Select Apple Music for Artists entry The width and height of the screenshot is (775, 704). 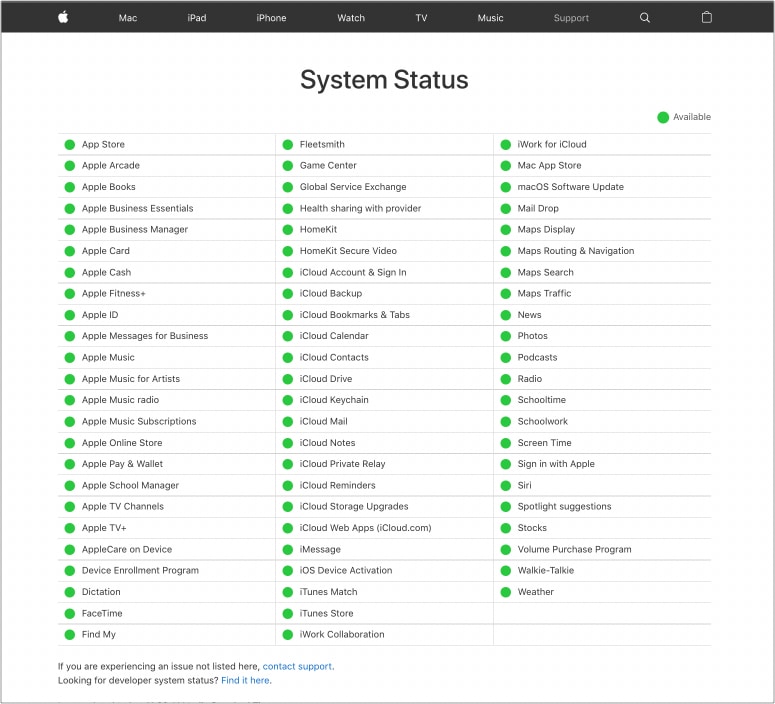131,379
